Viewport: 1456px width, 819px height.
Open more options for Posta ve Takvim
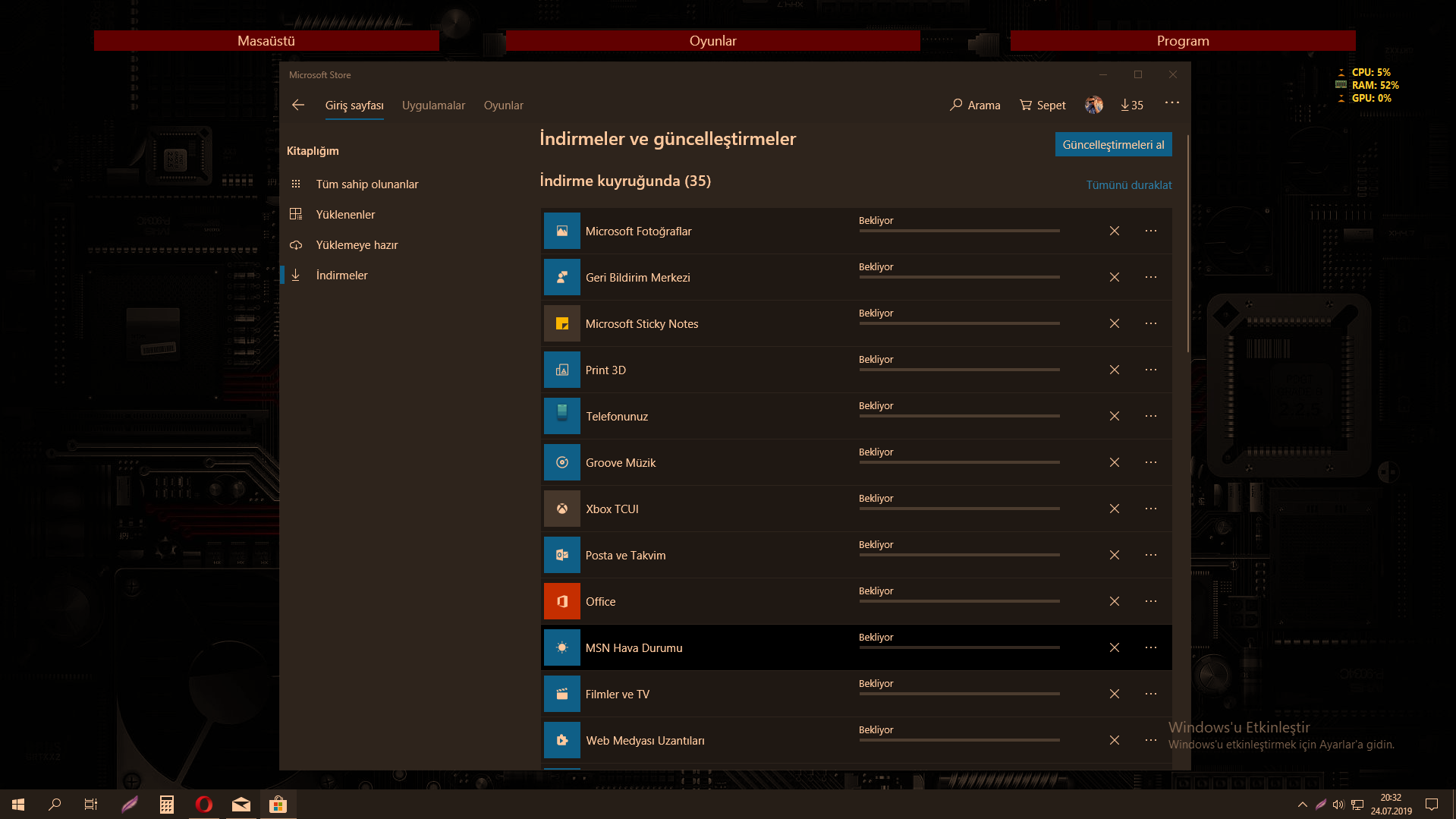[1151, 555]
